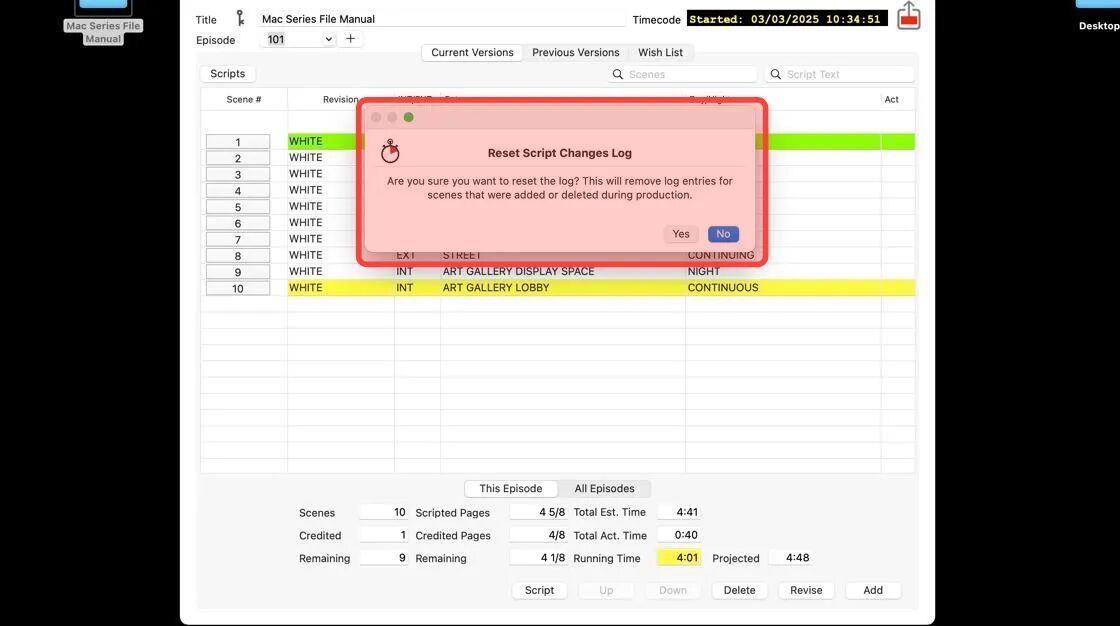This screenshot has height=626, width=1120.
Task: Click the green zoom button on the dialog
Action: [409, 117]
